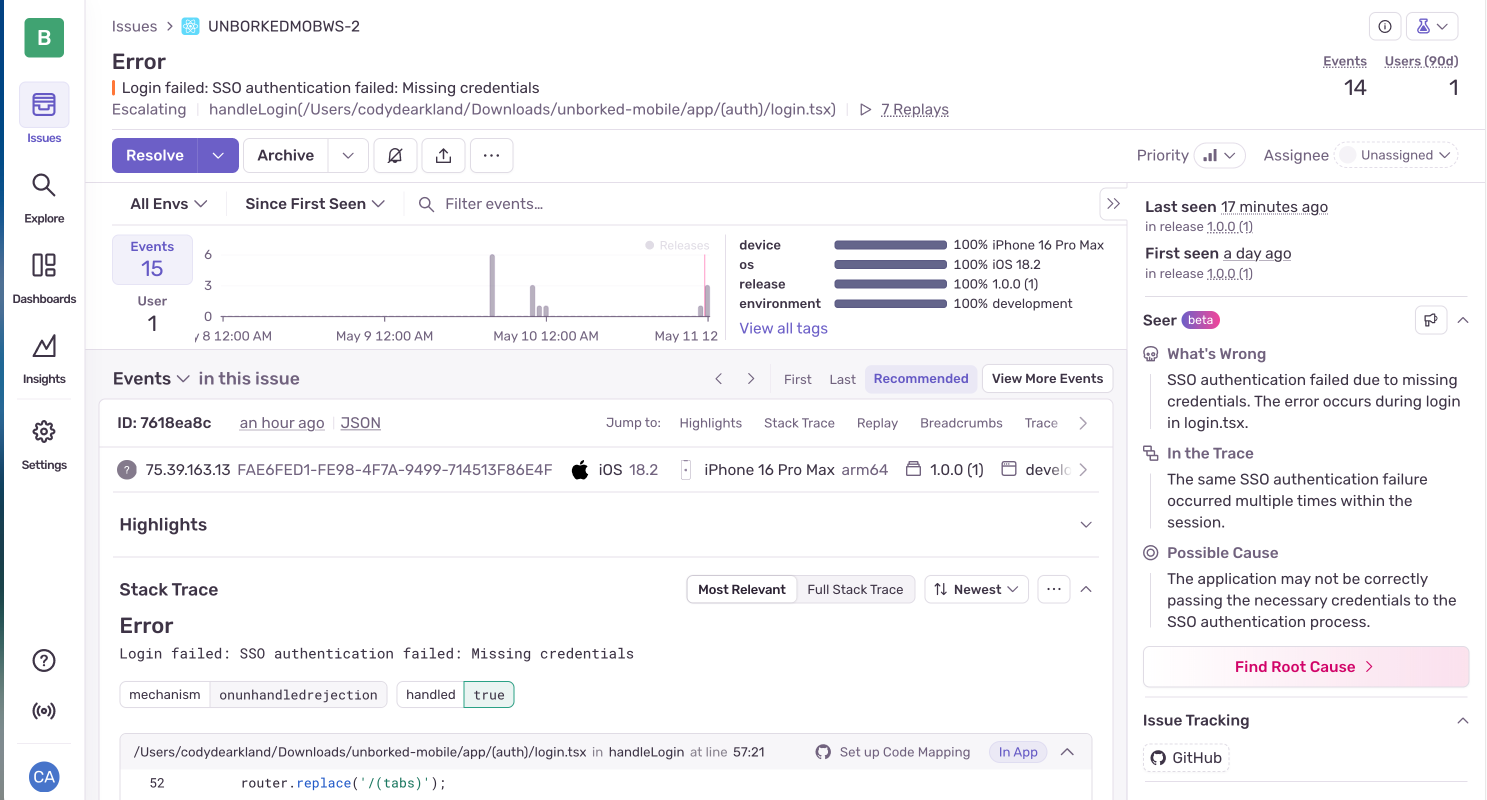Image resolution: width=1487 pixels, height=800 pixels.
Task: Collapse the Highlights section
Action: click(1086, 525)
